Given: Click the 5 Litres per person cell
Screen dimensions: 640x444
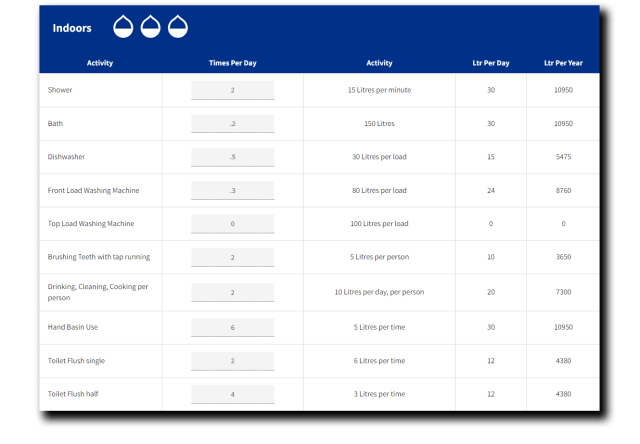Looking at the screenshot, I should tap(380, 257).
